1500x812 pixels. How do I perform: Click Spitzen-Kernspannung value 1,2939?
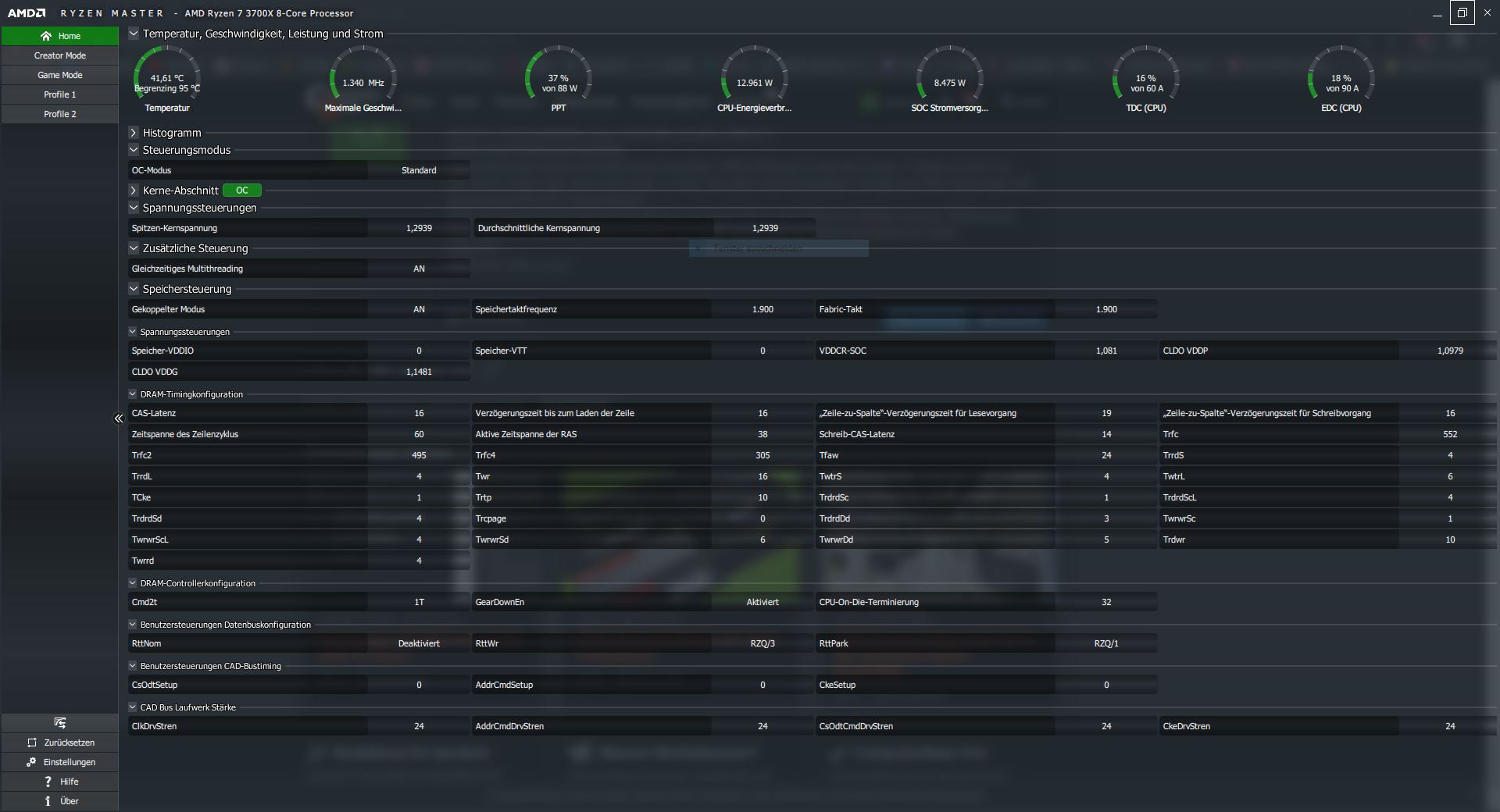click(x=419, y=228)
